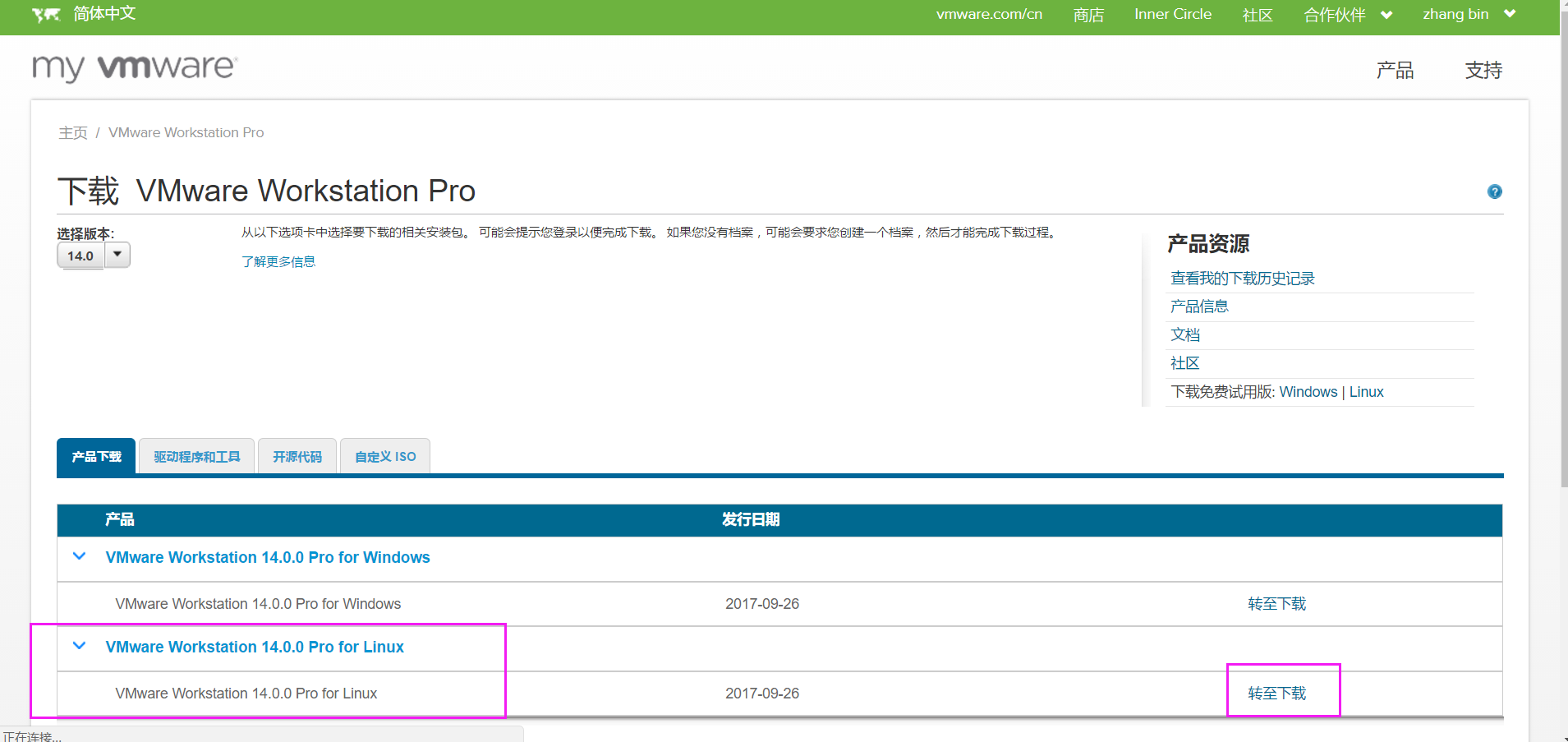Click 转至下载 for the Windows version
1568x742 pixels.
point(1276,604)
